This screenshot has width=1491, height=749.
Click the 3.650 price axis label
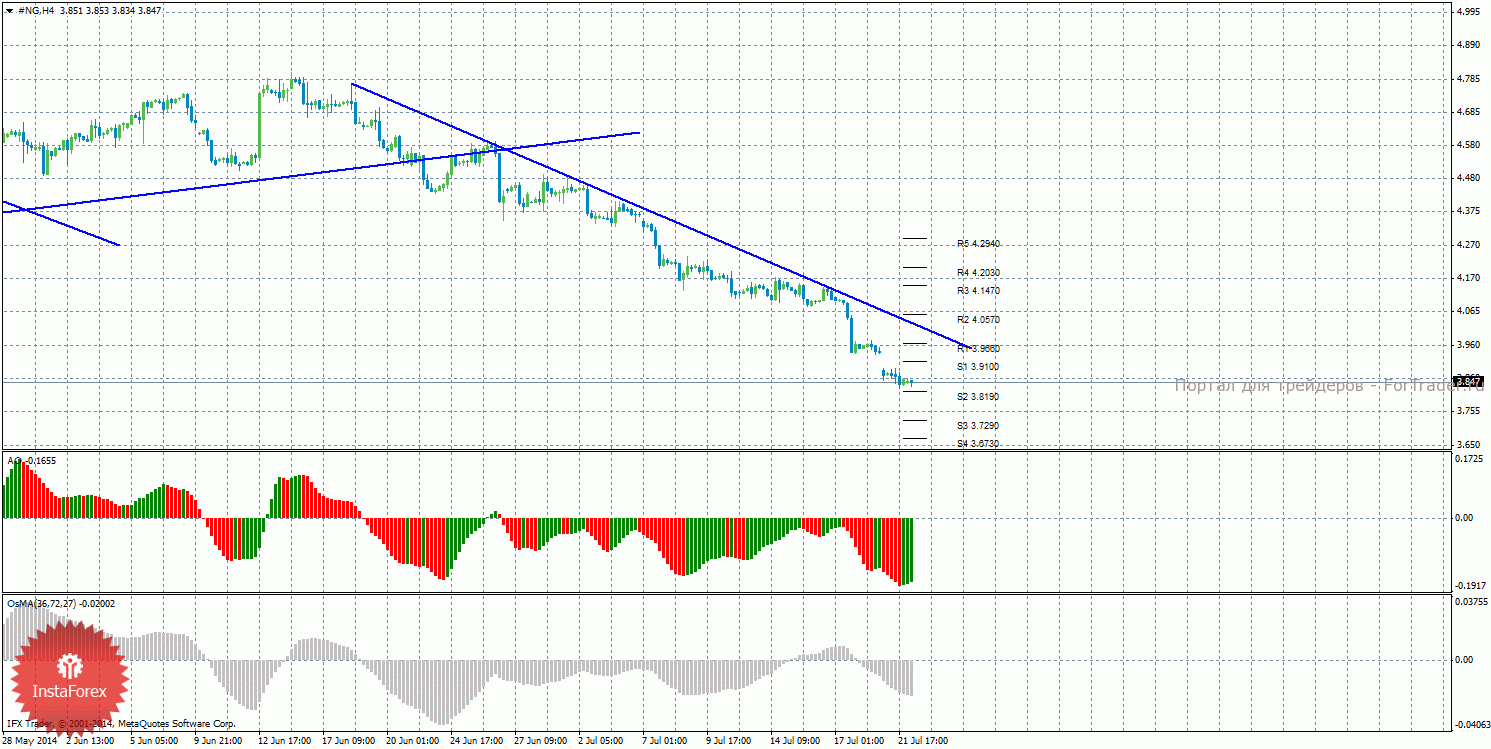(1468, 444)
